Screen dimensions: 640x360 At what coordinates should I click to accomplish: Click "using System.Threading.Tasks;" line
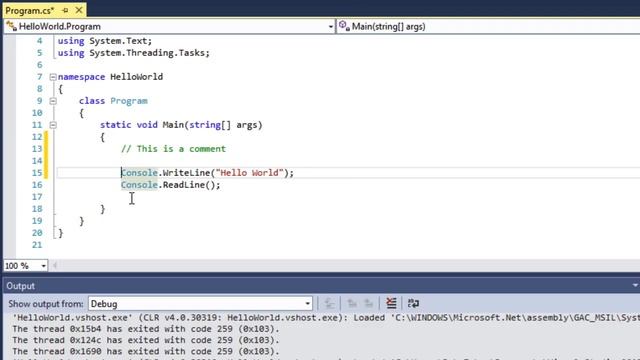[133, 53]
